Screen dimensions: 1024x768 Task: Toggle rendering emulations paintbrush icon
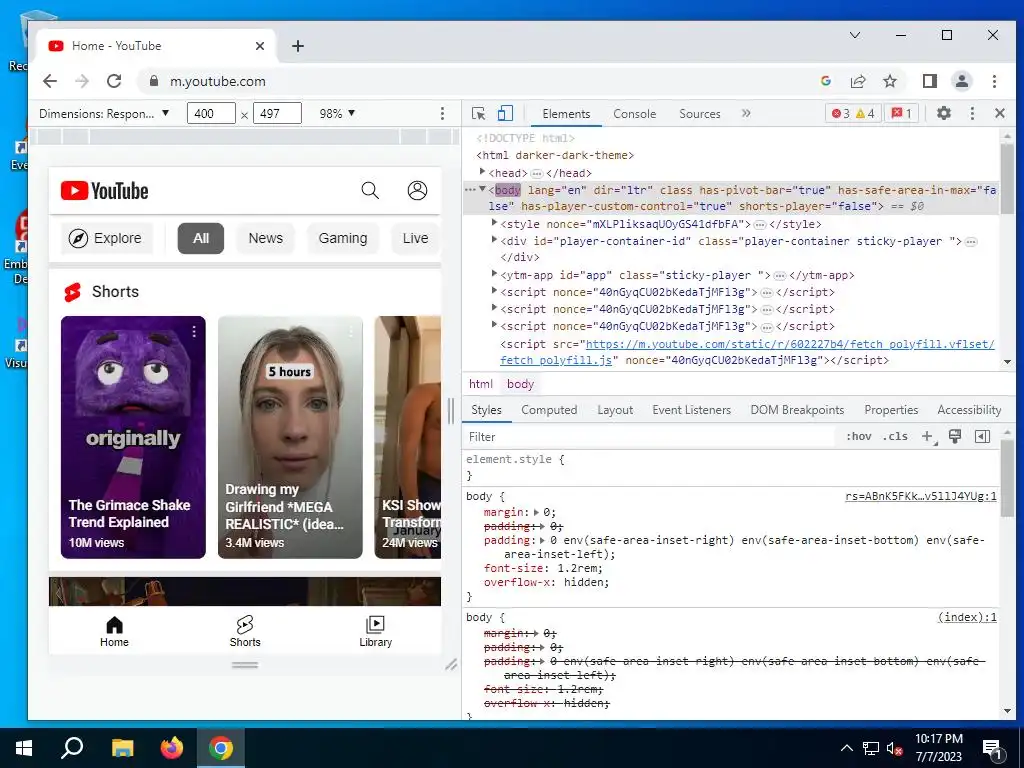955,436
